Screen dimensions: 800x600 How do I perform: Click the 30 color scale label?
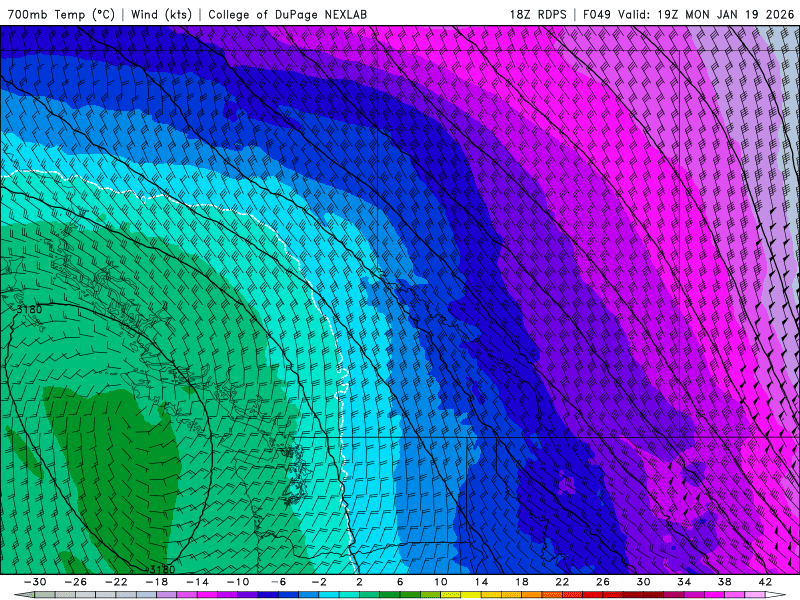[643, 582]
